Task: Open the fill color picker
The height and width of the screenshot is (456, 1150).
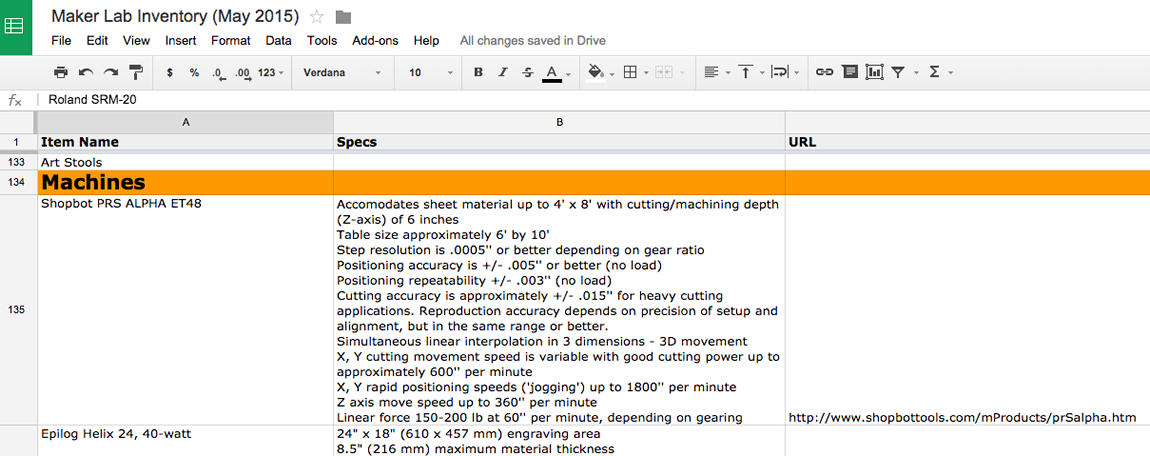Action: pos(600,72)
